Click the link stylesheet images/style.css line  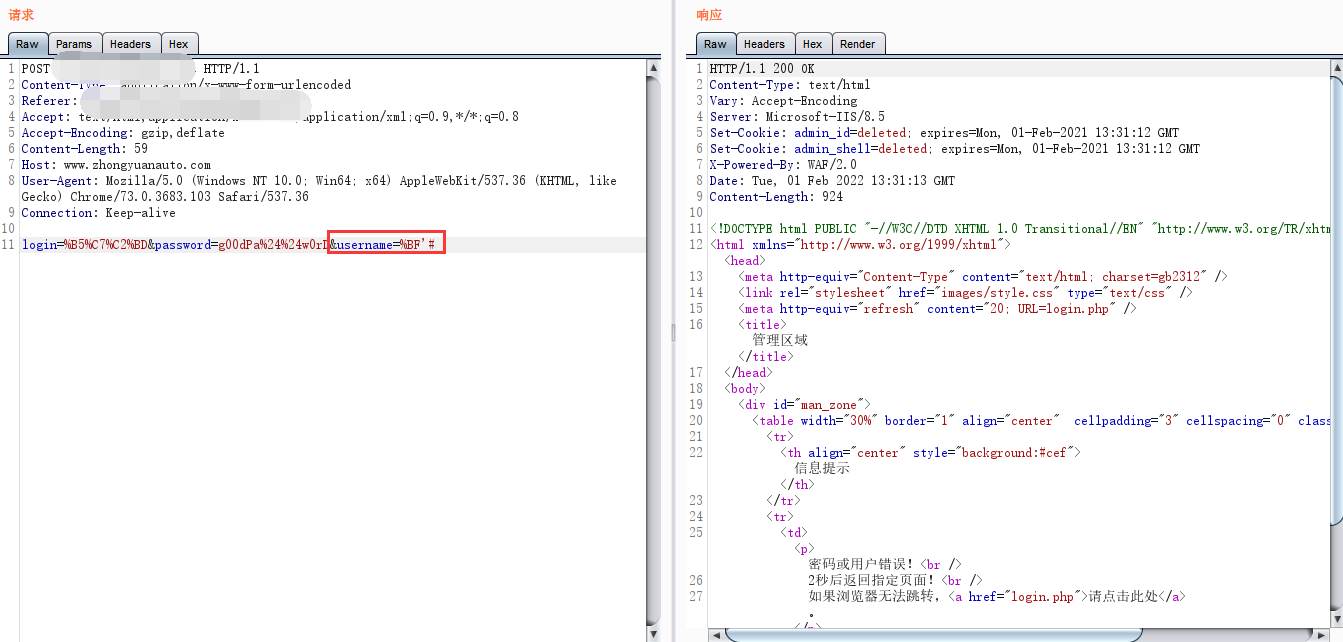(x=965, y=293)
